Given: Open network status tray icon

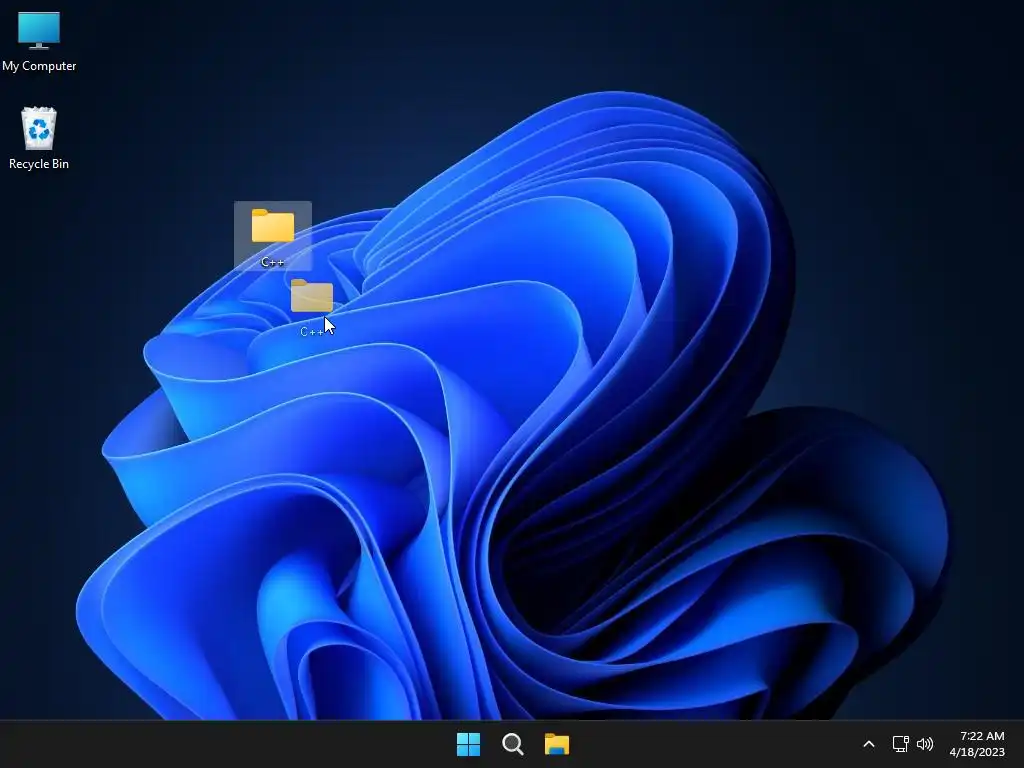Looking at the screenshot, I should click(x=901, y=744).
